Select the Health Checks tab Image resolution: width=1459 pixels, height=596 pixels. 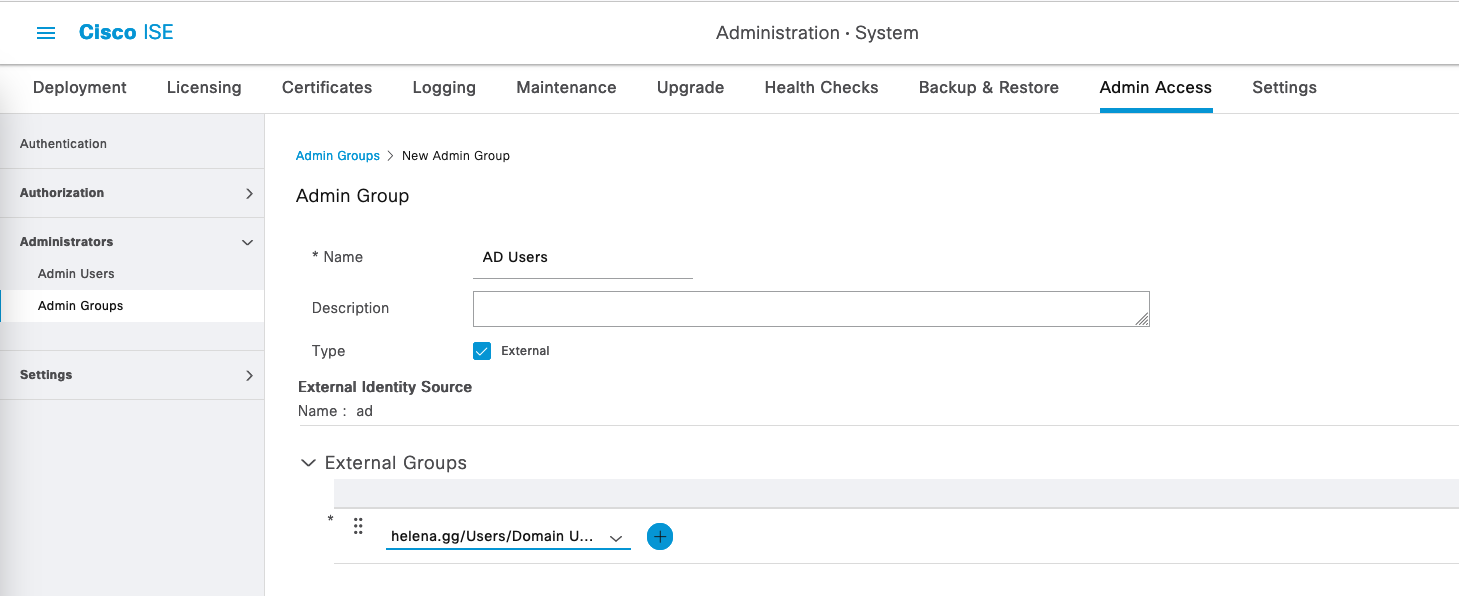[x=821, y=88]
